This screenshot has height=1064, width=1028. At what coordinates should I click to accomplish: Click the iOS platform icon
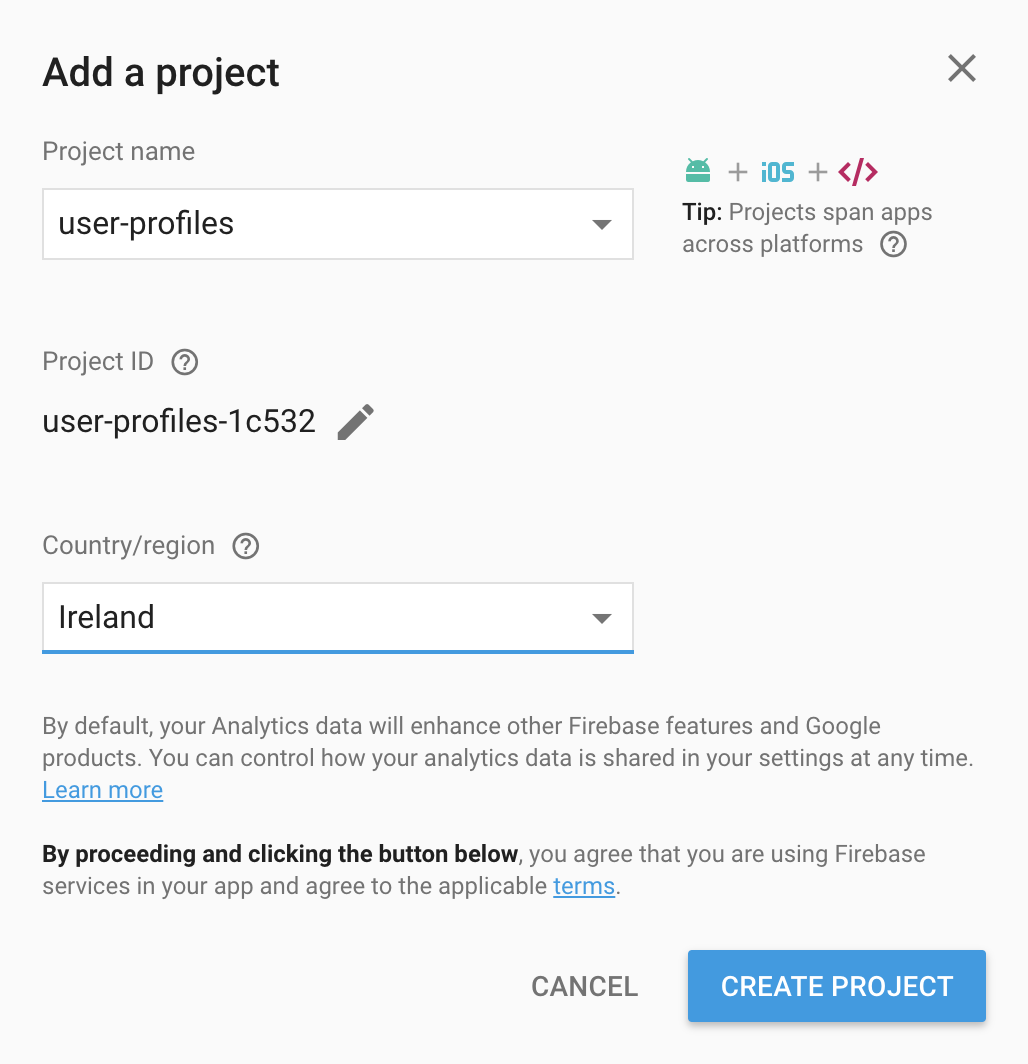(x=777, y=172)
